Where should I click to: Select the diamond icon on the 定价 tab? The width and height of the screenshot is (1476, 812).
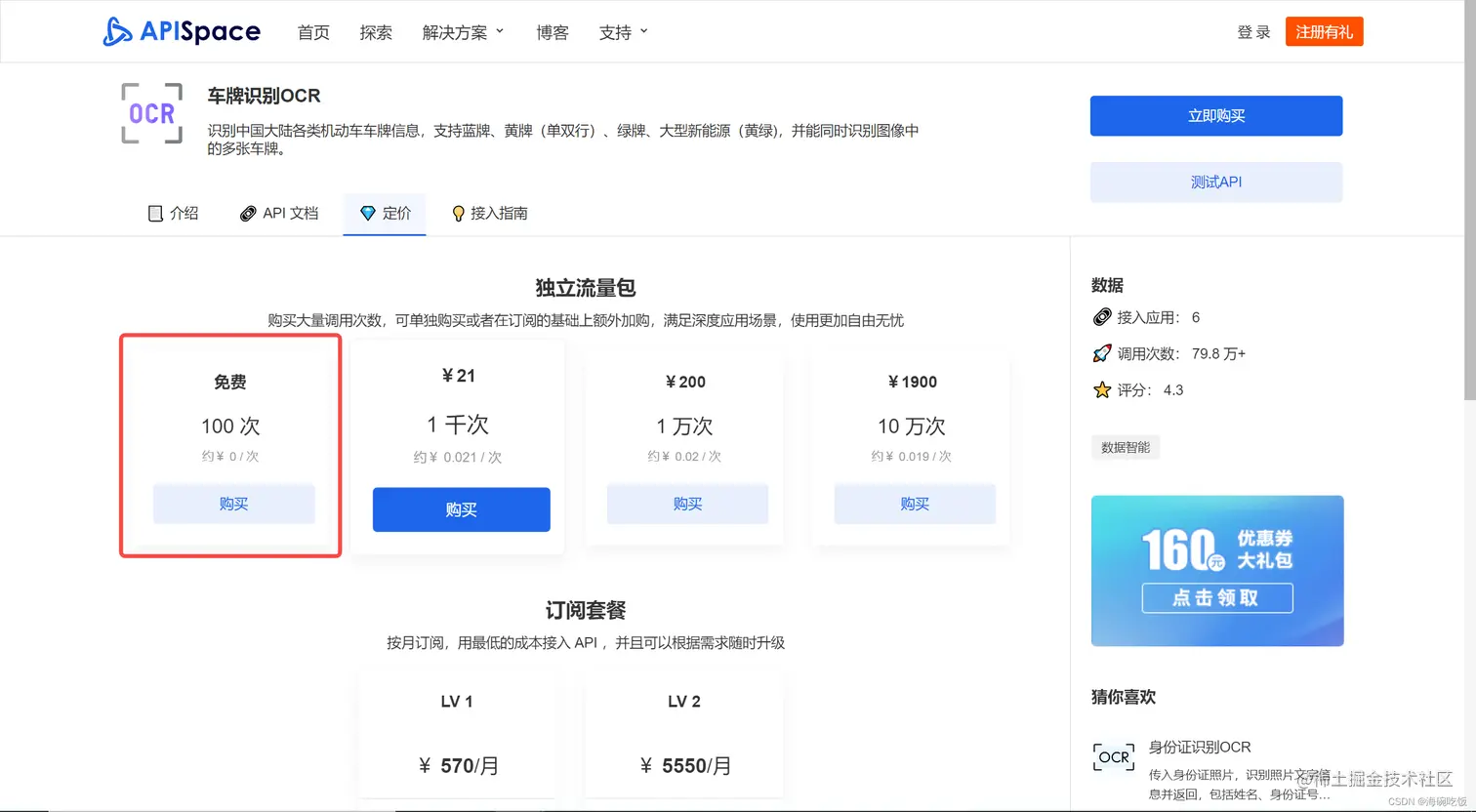point(368,213)
